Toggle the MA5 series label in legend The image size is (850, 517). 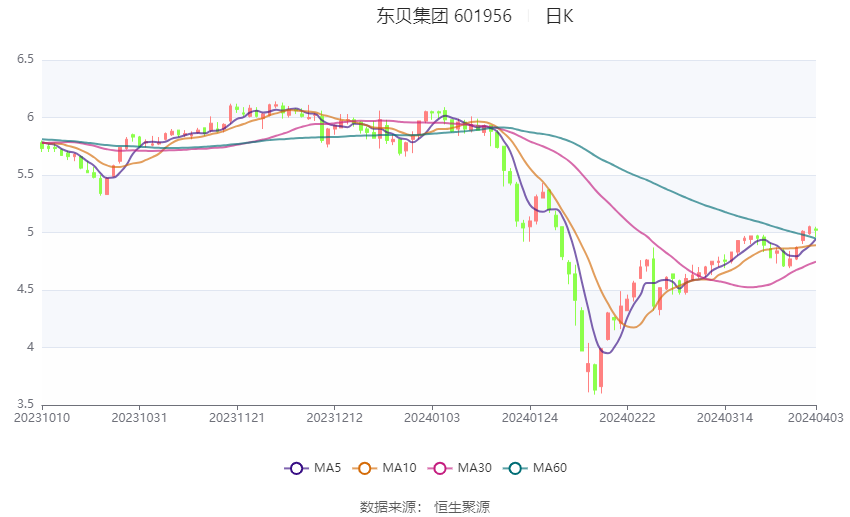pyautogui.click(x=327, y=468)
